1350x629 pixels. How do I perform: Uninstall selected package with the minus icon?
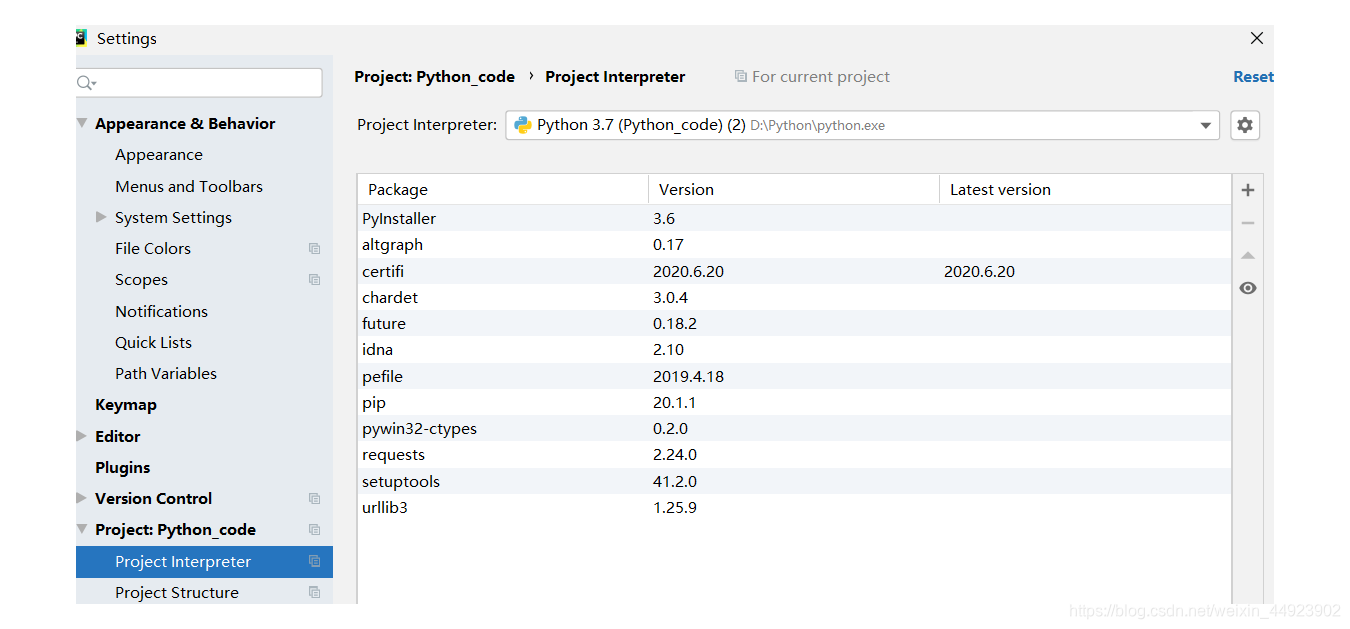pos(1247,222)
